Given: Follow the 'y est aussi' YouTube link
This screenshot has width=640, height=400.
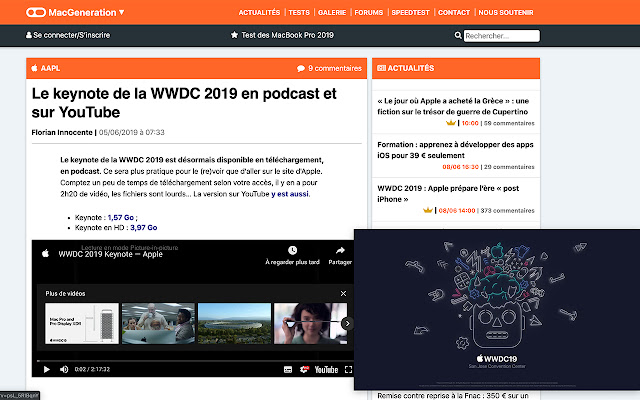Looking at the screenshot, I should (290, 194).
